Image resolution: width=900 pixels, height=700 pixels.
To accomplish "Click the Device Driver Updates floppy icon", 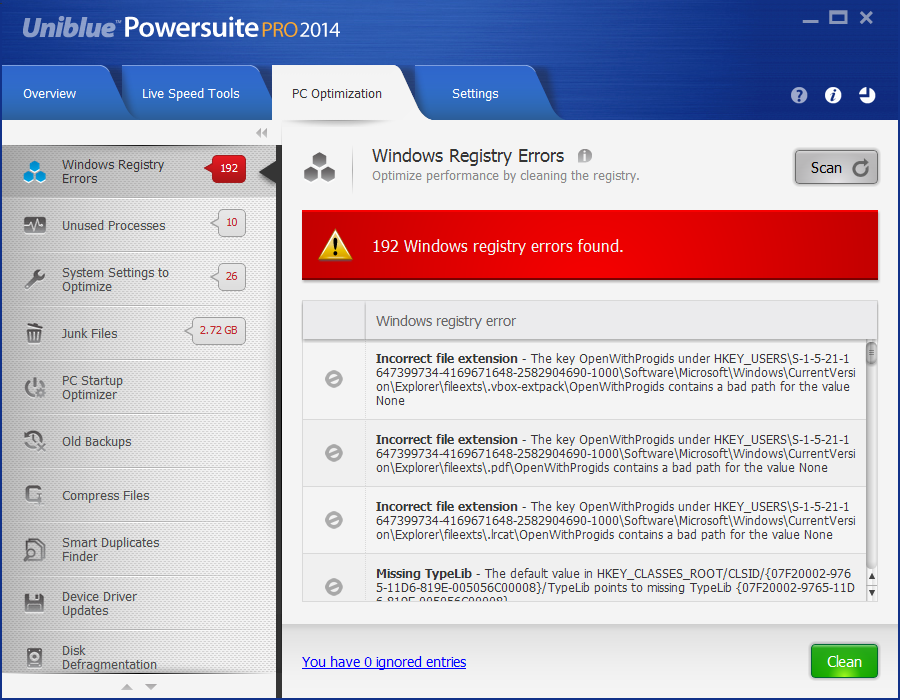I will [x=34, y=602].
